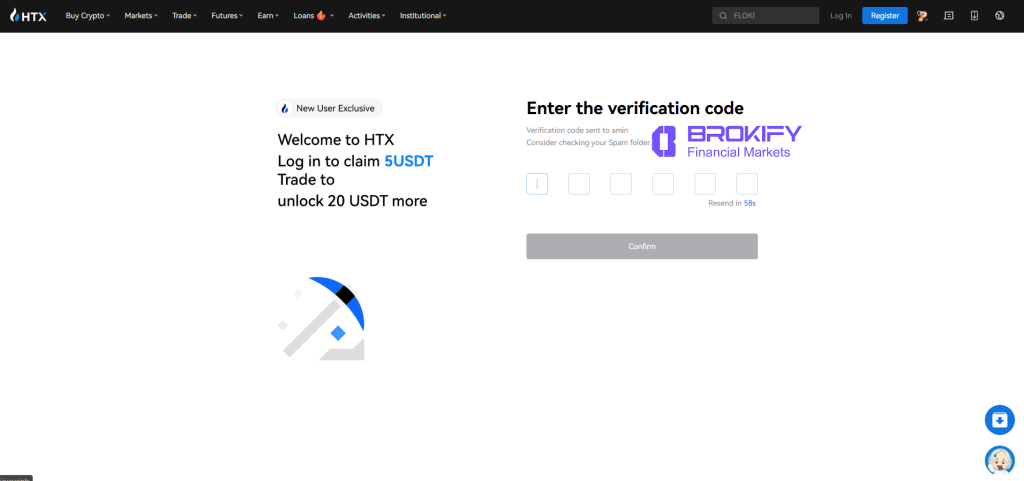Viewport: 1024px width, 481px height.
Task: Open the Institutional menu
Action: [423, 16]
